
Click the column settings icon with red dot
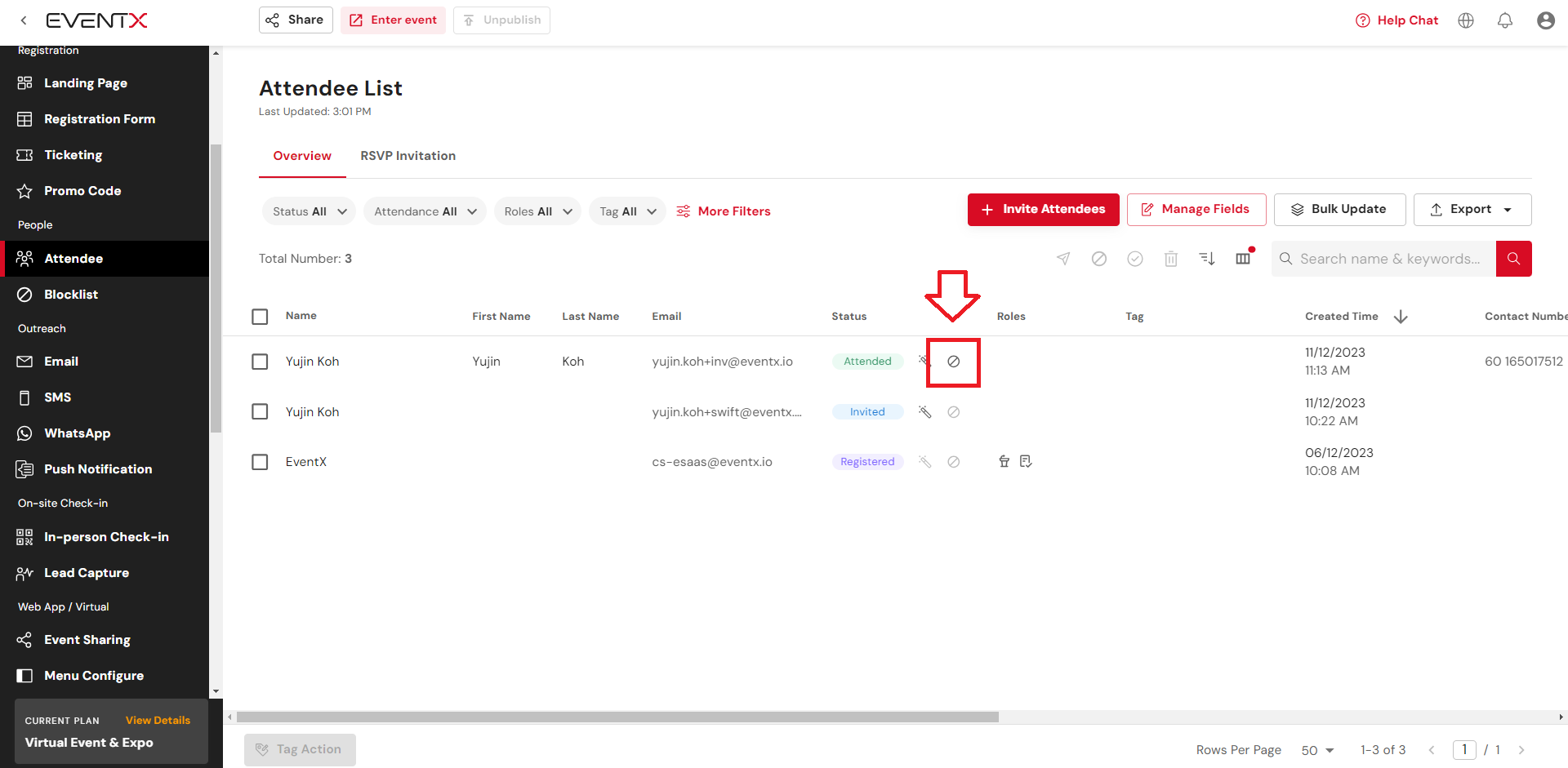(x=1243, y=259)
